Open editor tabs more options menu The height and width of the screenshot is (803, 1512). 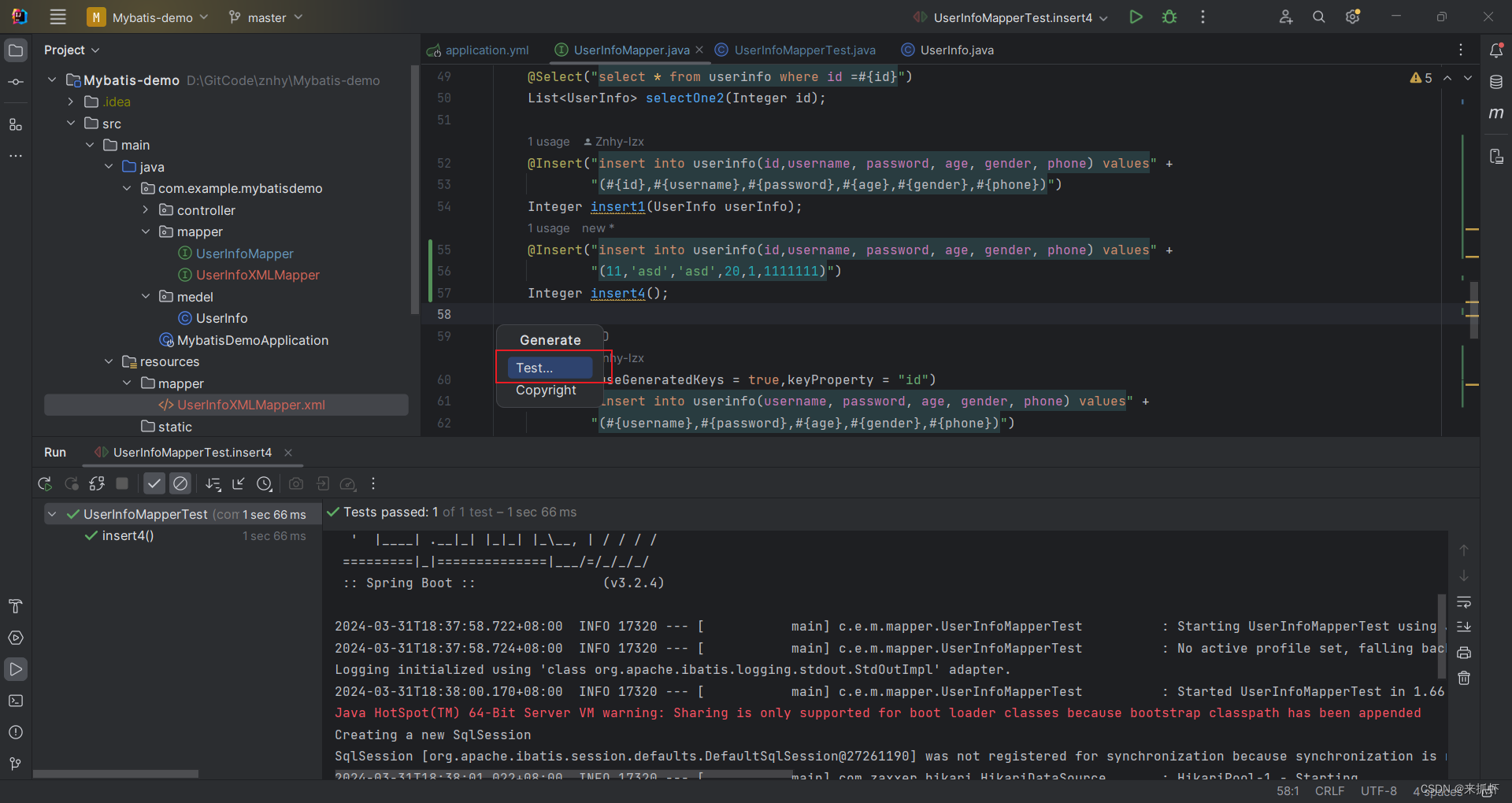pyautogui.click(x=1461, y=50)
